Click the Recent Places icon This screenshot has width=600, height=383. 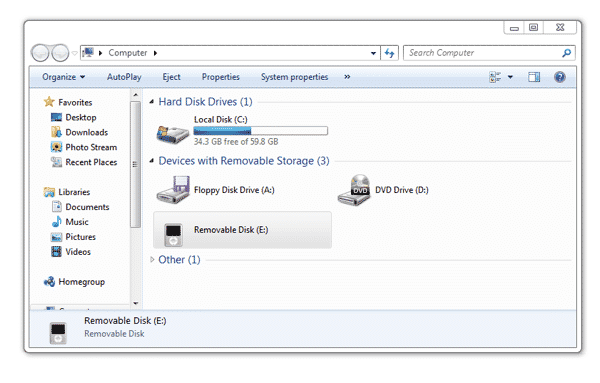click(x=56, y=162)
